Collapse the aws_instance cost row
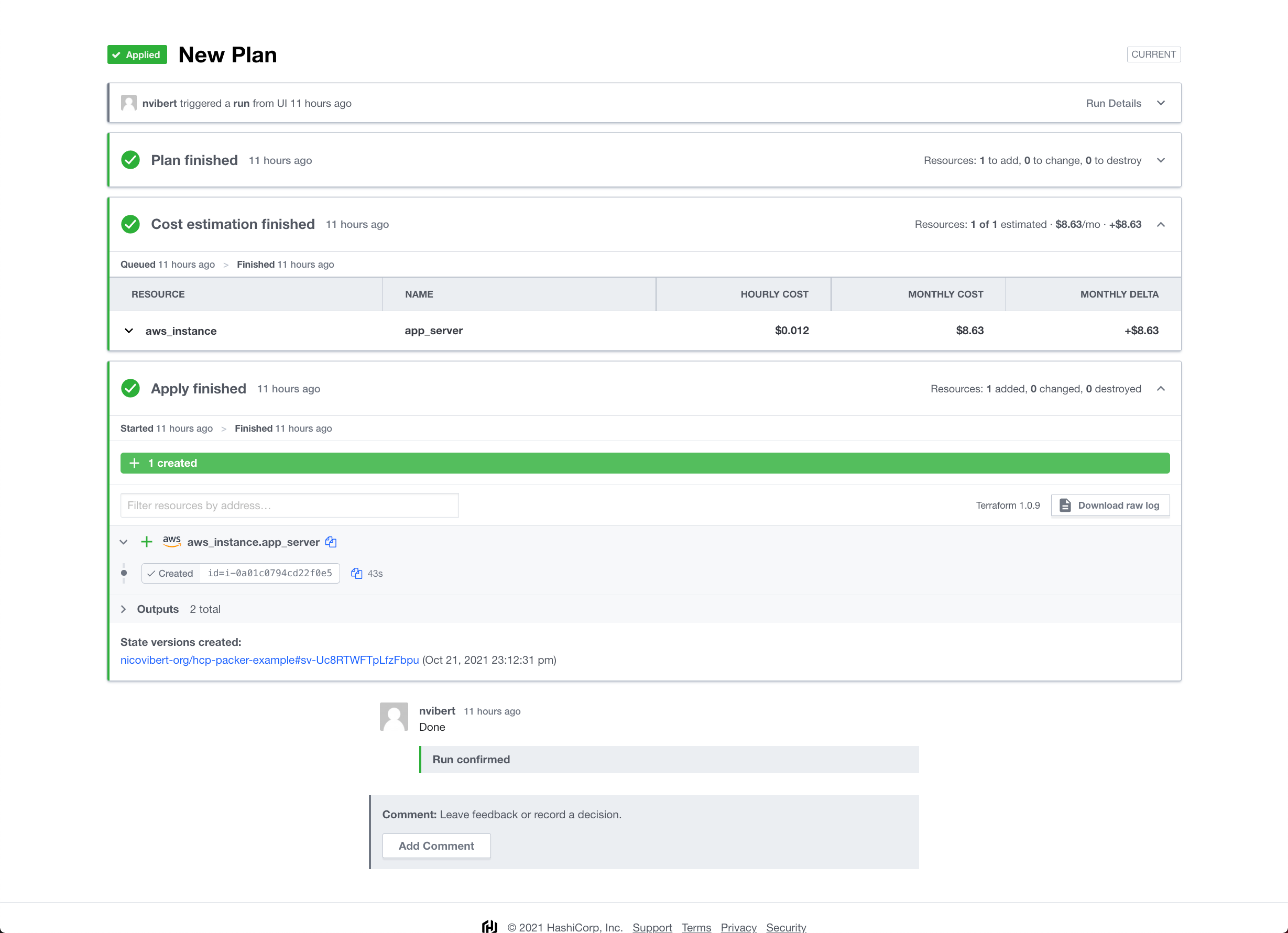This screenshot has width=1288, height=933. [129, 331]
